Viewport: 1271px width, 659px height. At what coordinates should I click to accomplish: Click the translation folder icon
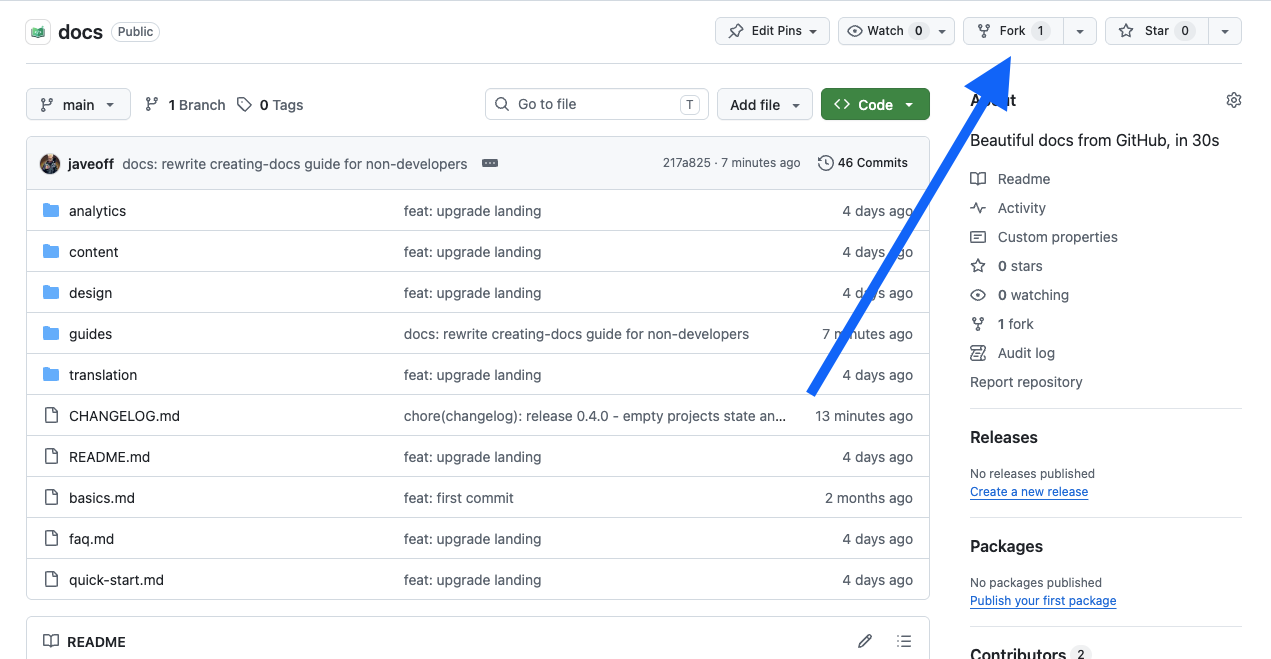click(51, 374)
